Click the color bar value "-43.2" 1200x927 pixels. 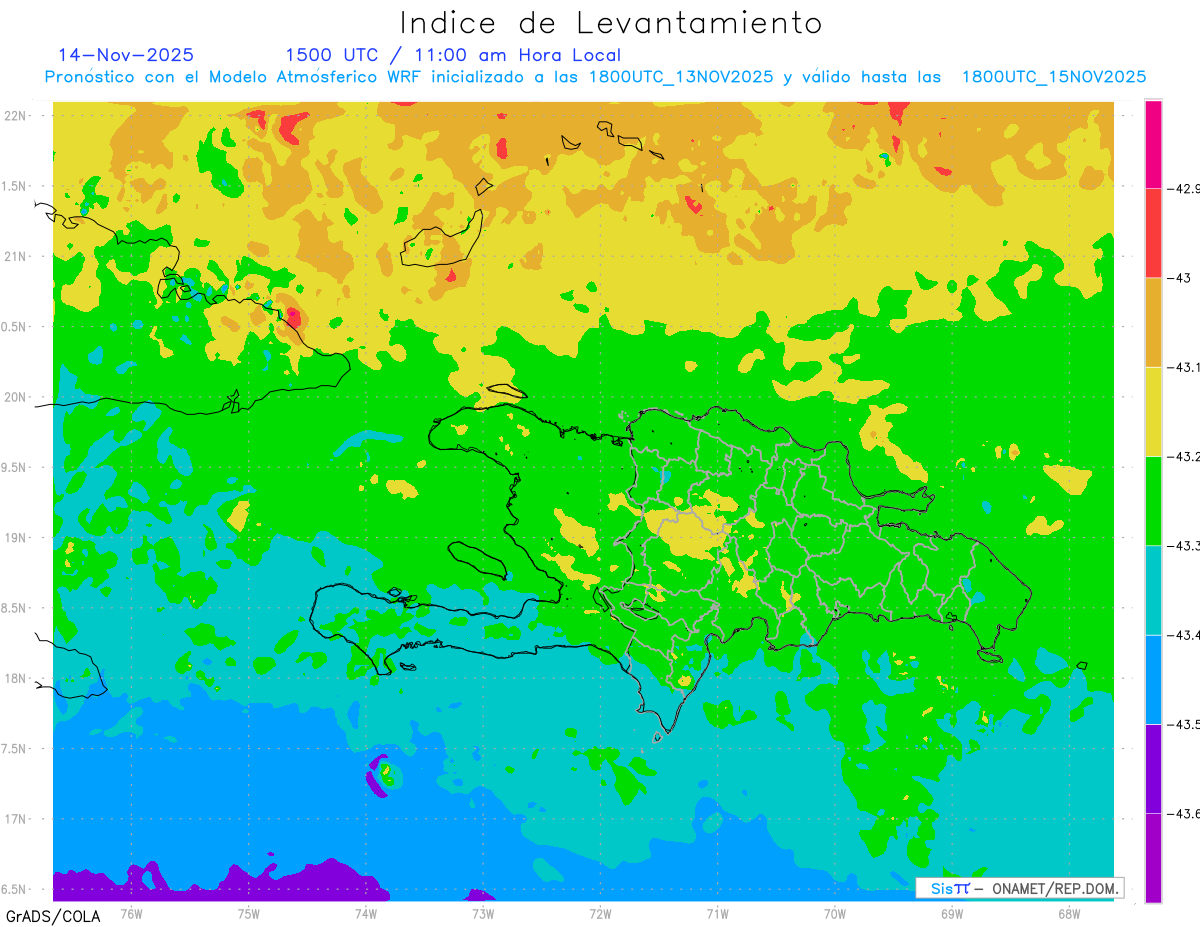(x=1184, y=456)
